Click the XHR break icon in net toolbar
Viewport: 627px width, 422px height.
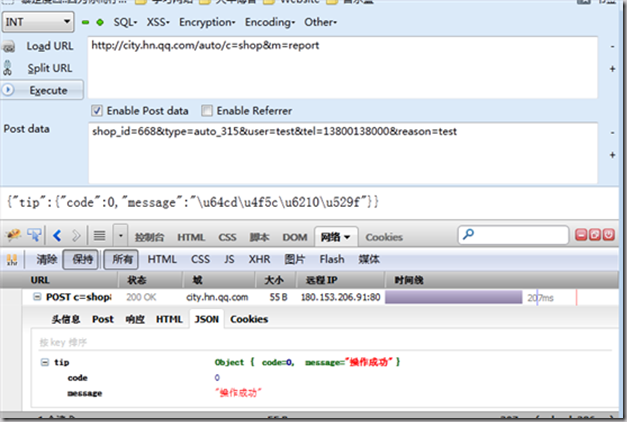[x=12, y=260]
